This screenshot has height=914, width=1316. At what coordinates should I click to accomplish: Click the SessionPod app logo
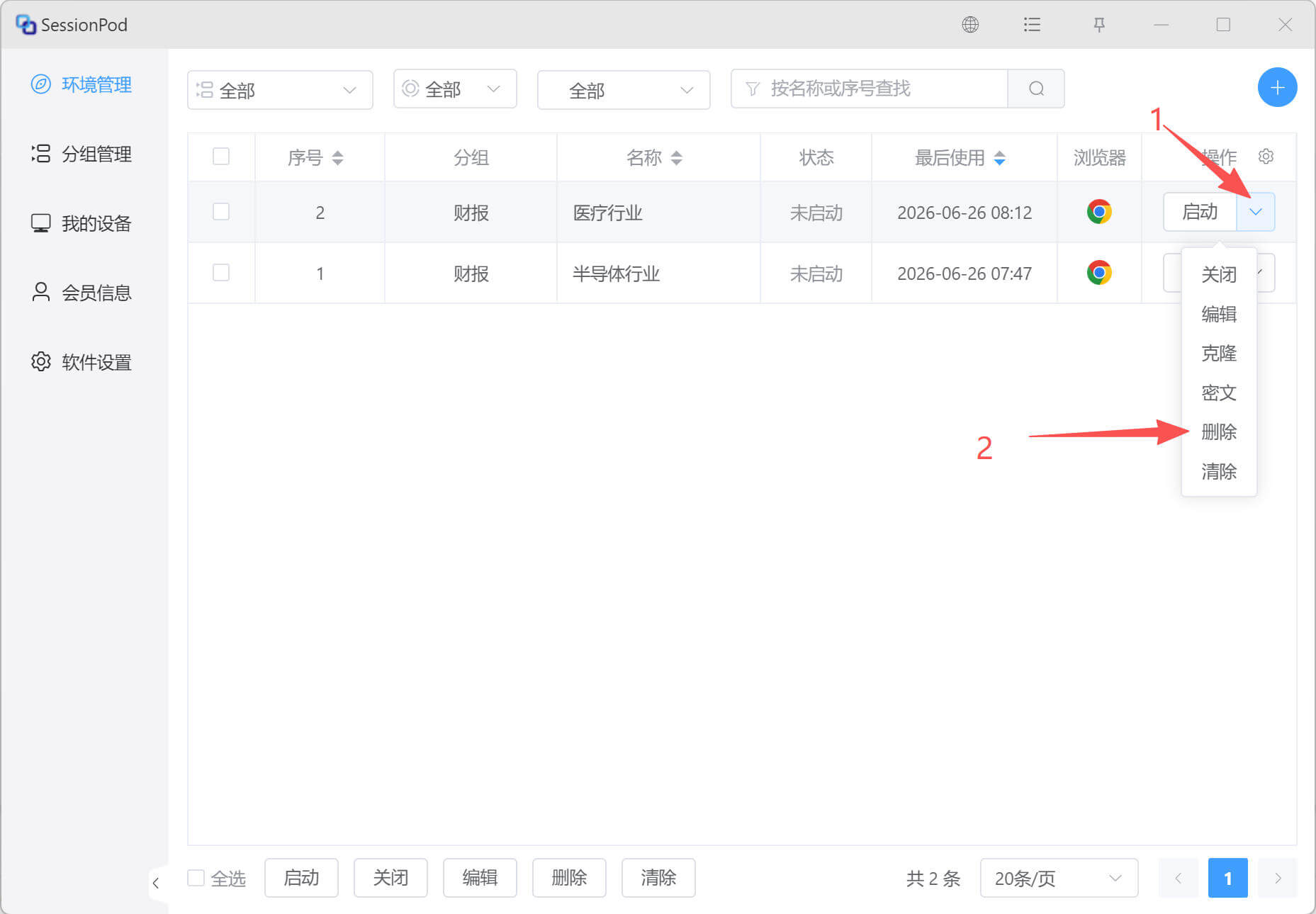(26, 25)
